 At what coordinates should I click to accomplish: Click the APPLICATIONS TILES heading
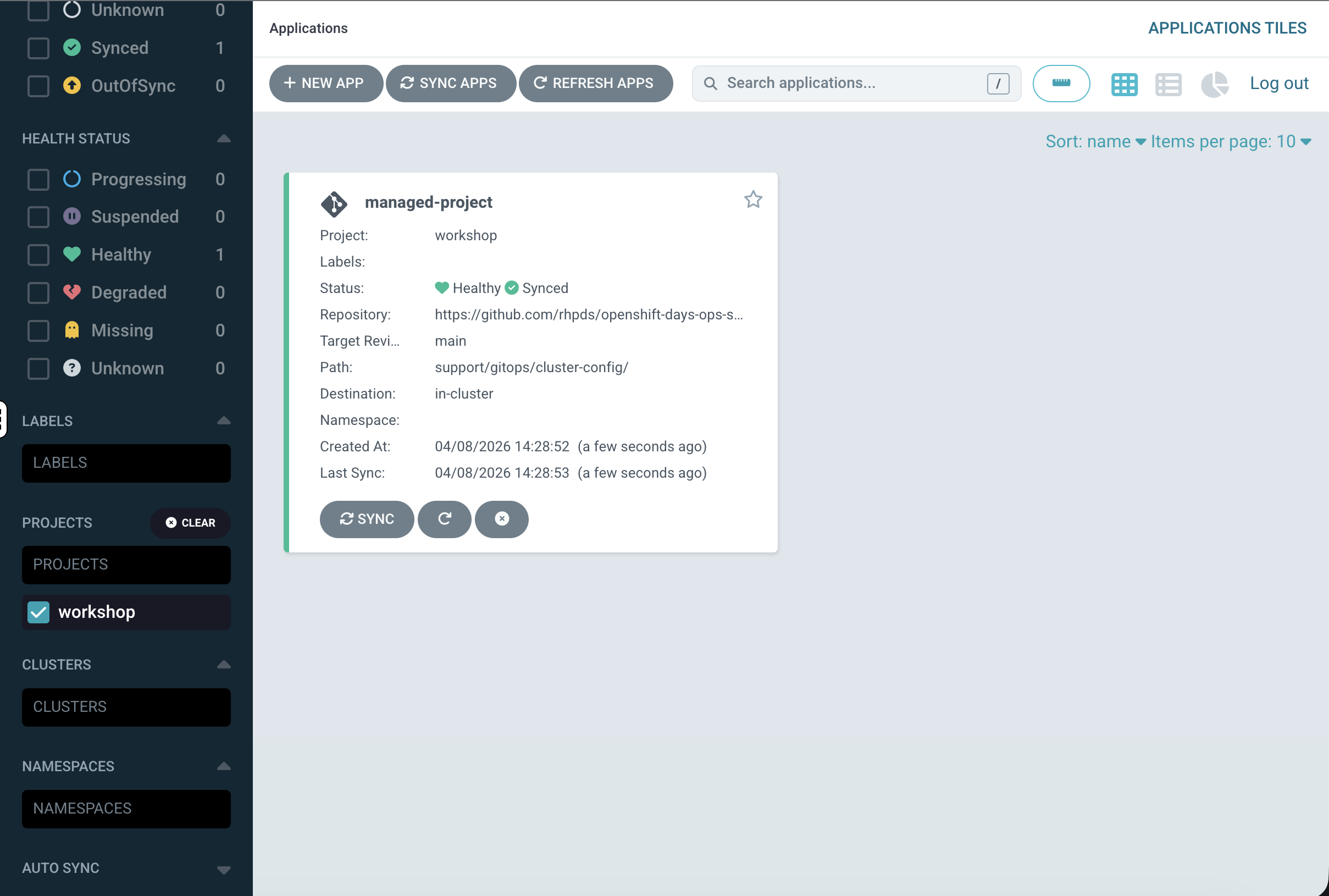[x=1227, y=28]
